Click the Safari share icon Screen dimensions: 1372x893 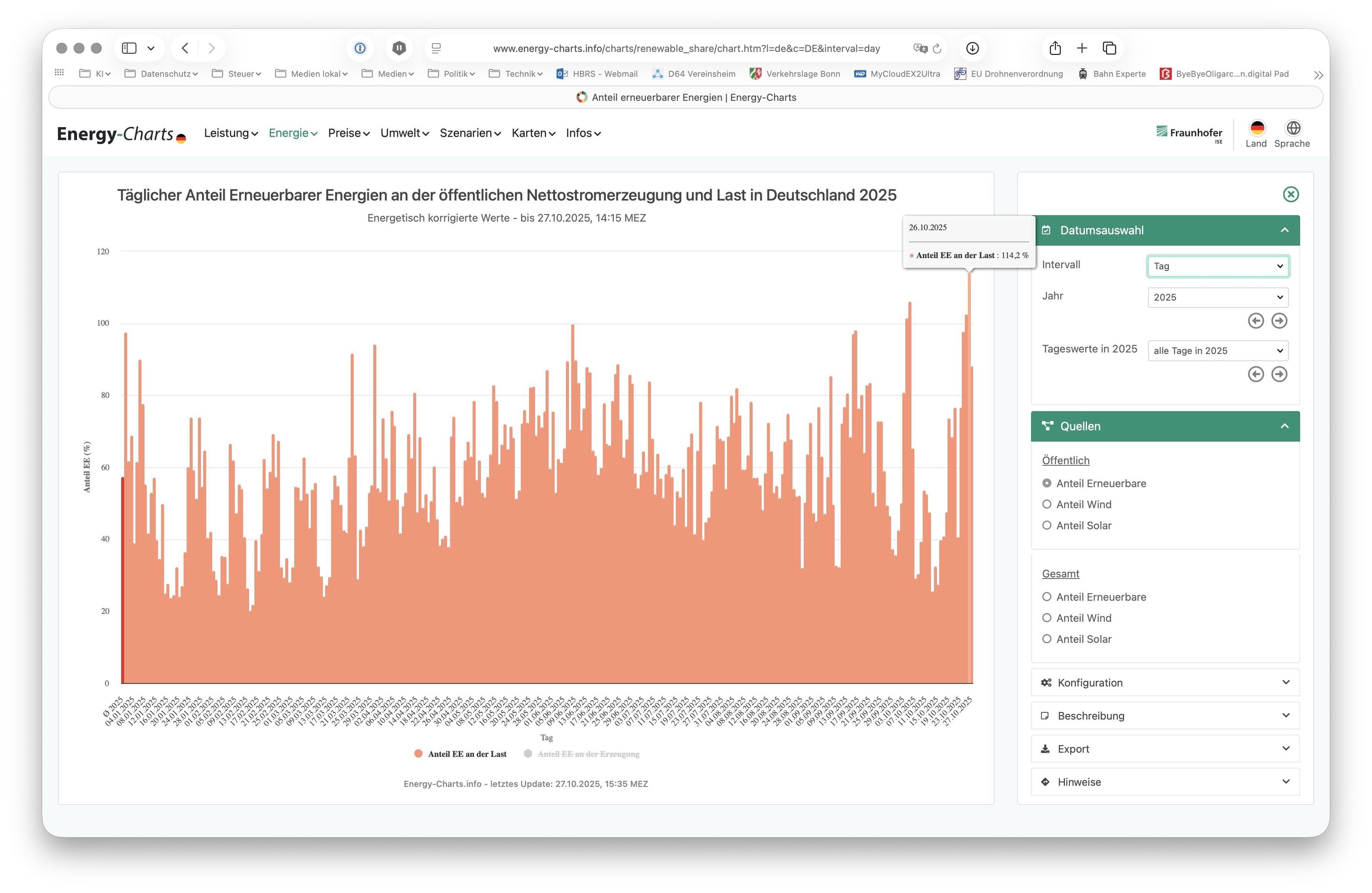coord(1055,48)
